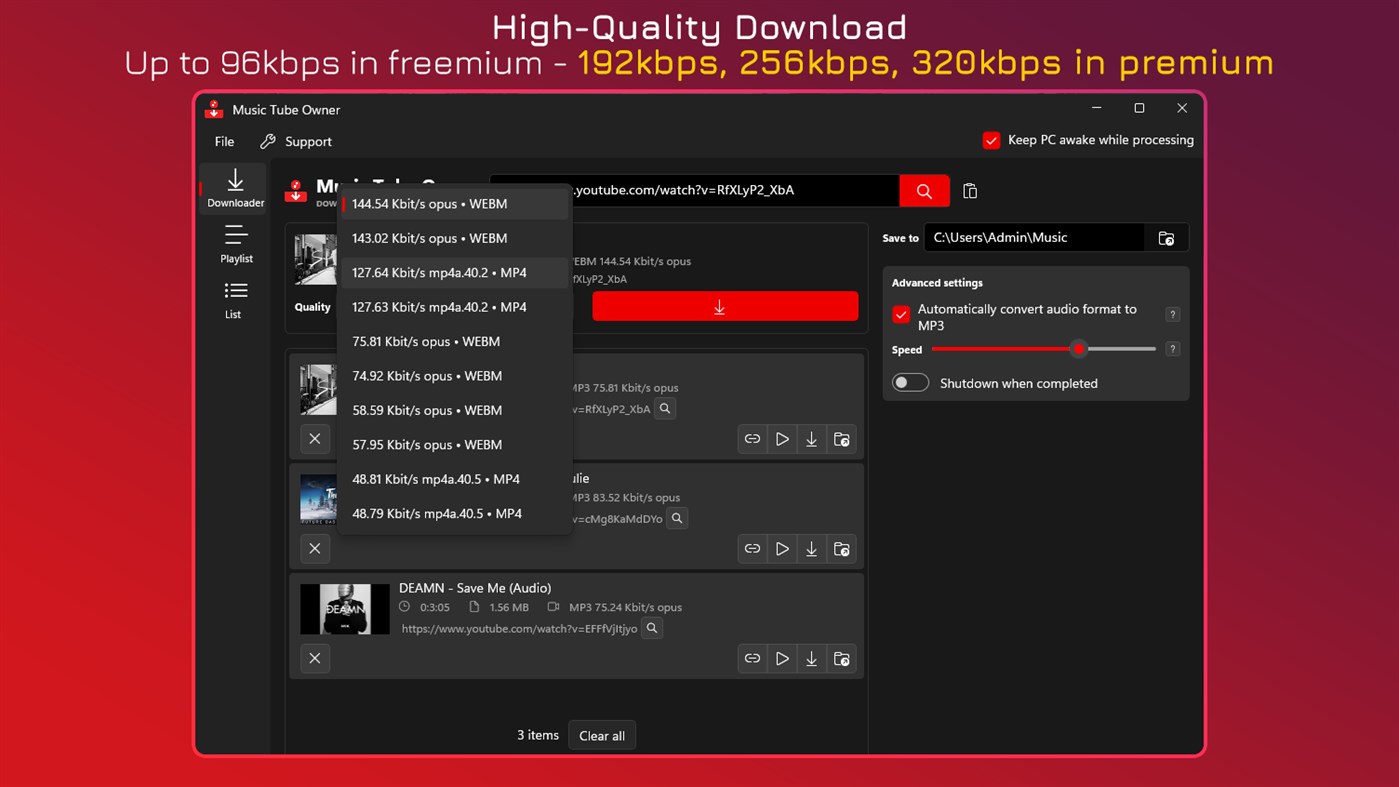
Task: Paste URL from clipboard icon
Action: coord(969,190)
